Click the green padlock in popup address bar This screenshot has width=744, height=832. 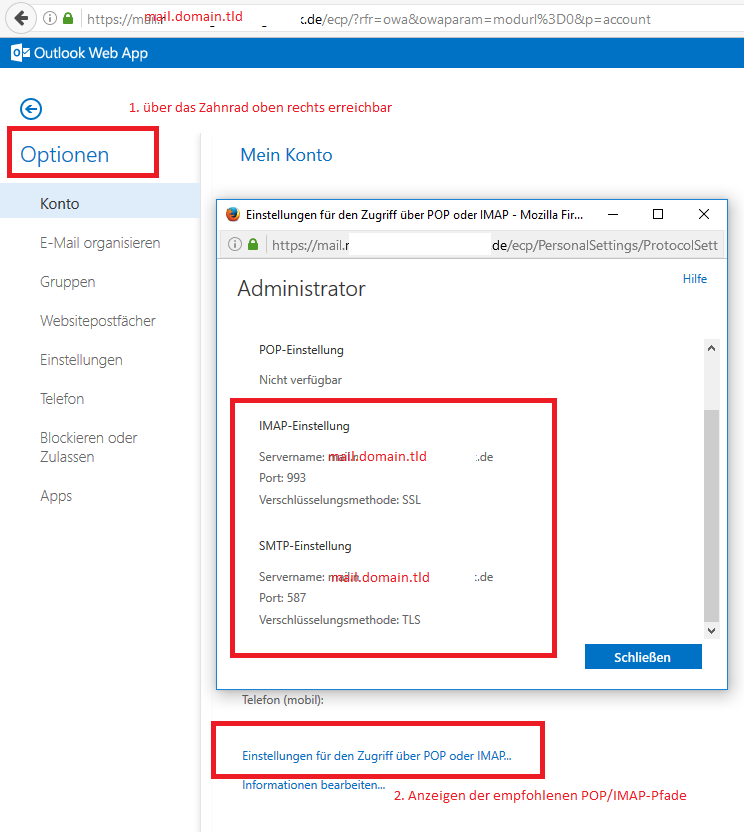pyautogui.click(x=253, y=244)
